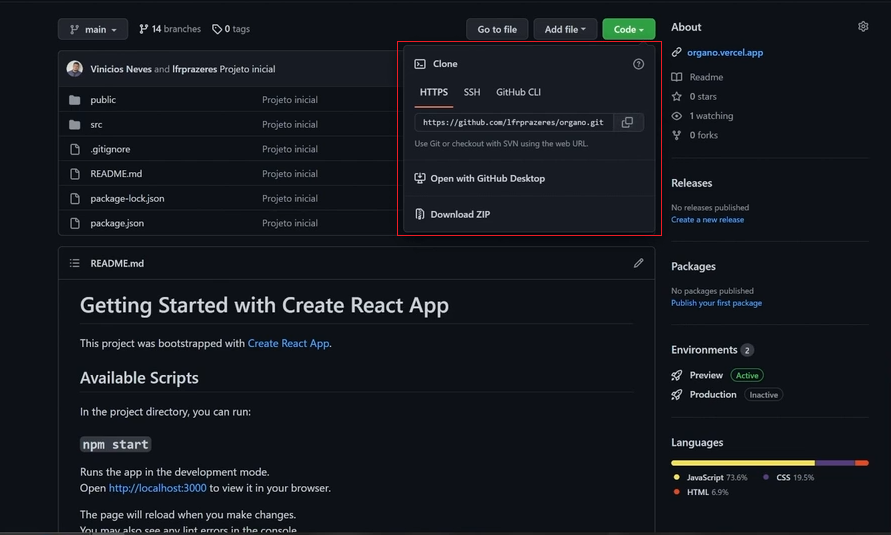Open the README table of contents icon
The width and height of the screenshot is (891, 535).
pos(74,263)
